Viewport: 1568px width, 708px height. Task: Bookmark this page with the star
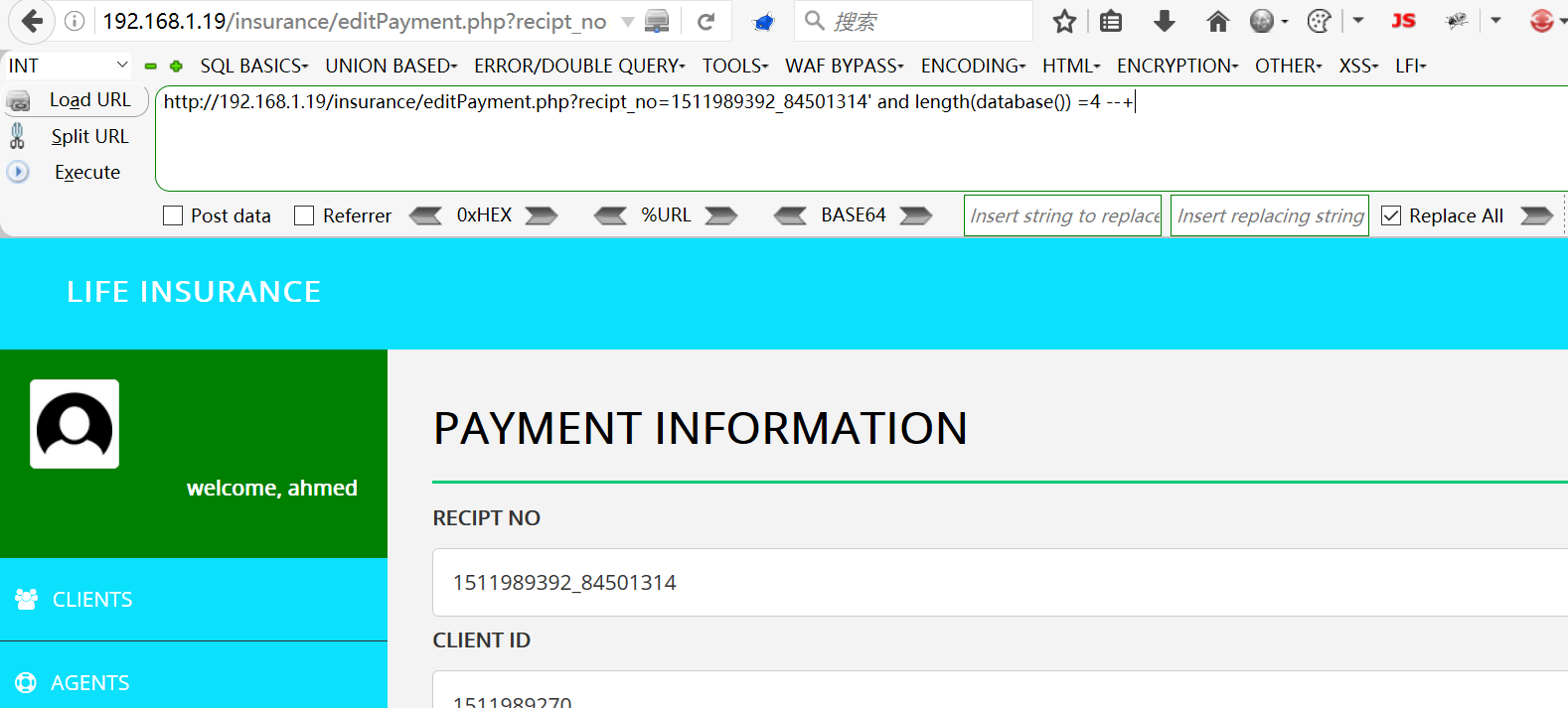click(x=1064, y=21)
